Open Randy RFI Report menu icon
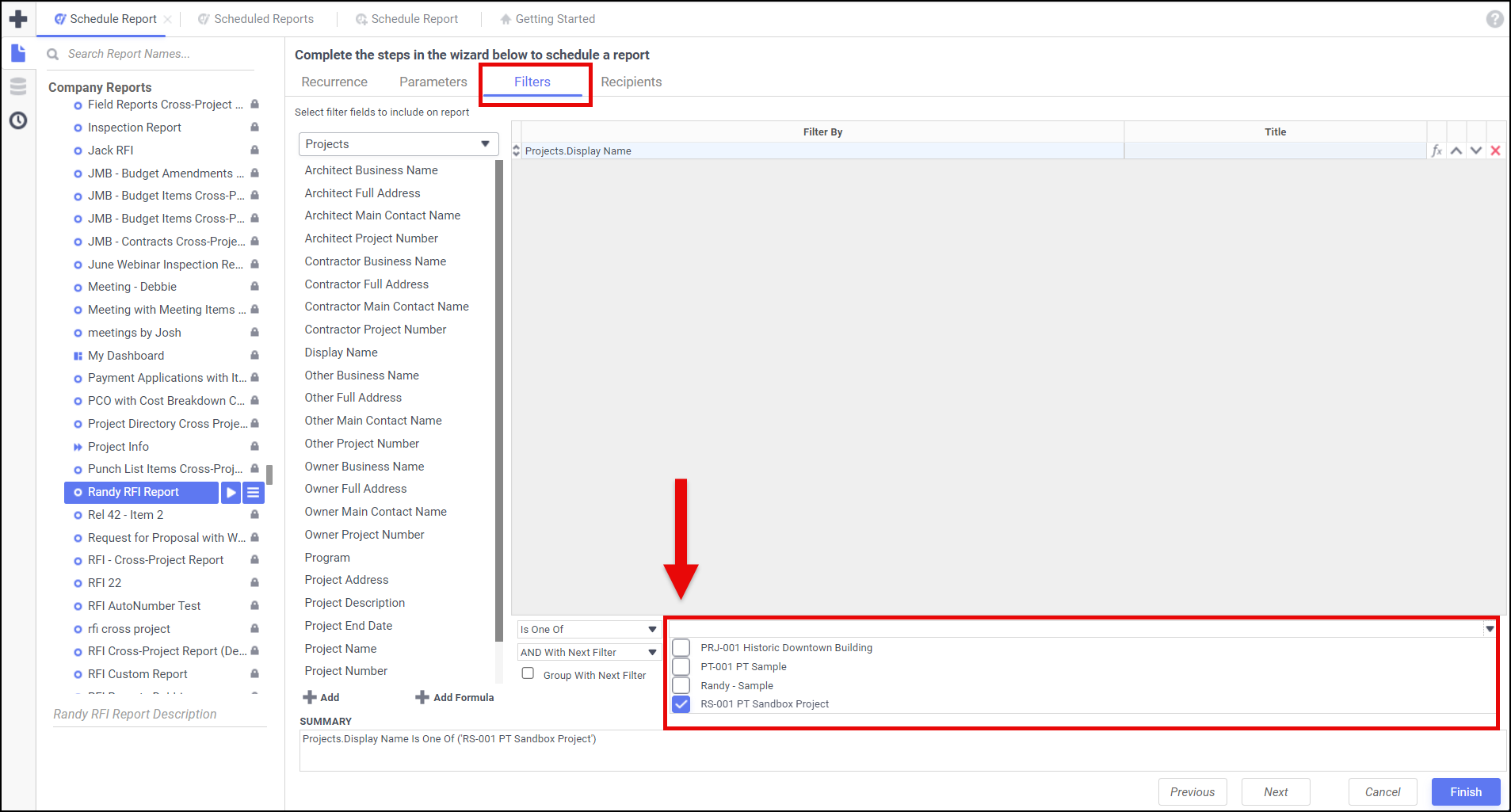The height and width of the screenshot is (812, 1511). click(253, 492)
